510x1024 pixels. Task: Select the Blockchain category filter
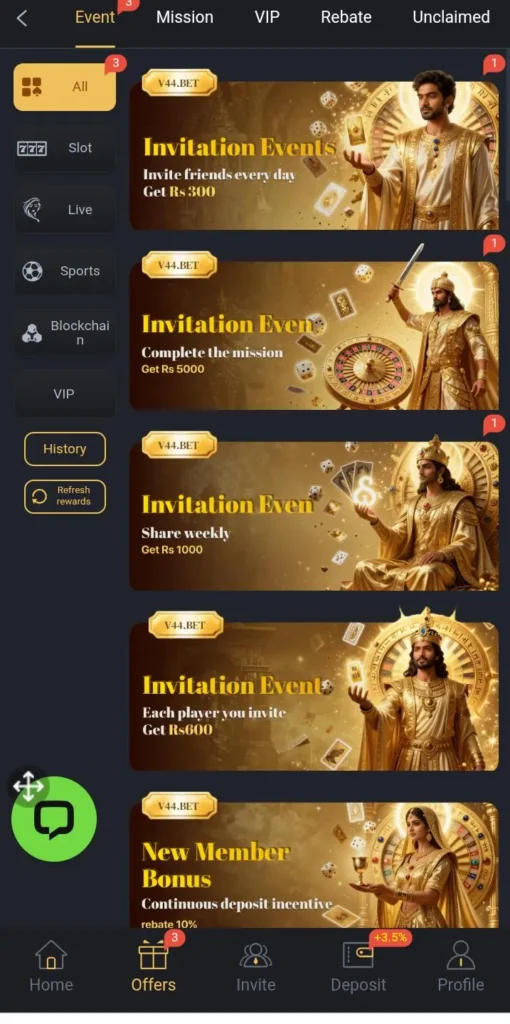[65, 332]
